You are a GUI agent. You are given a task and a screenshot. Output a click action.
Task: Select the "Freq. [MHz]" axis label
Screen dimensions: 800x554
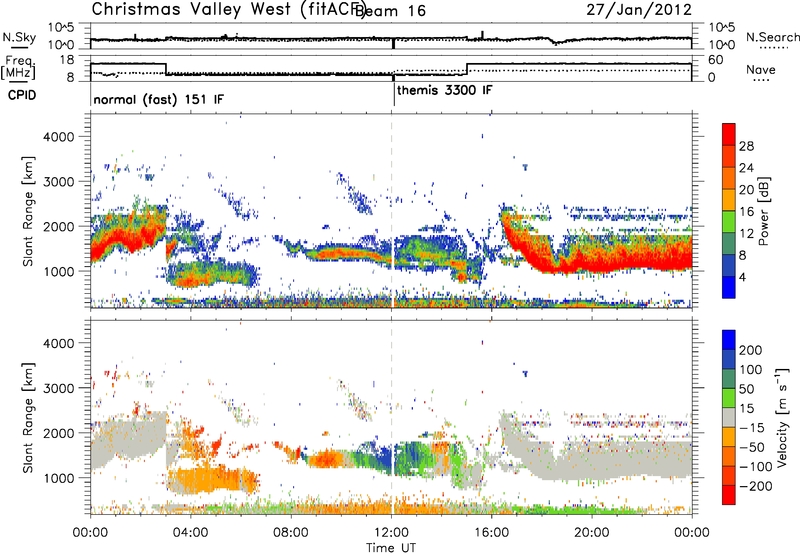tap(18, 68)
